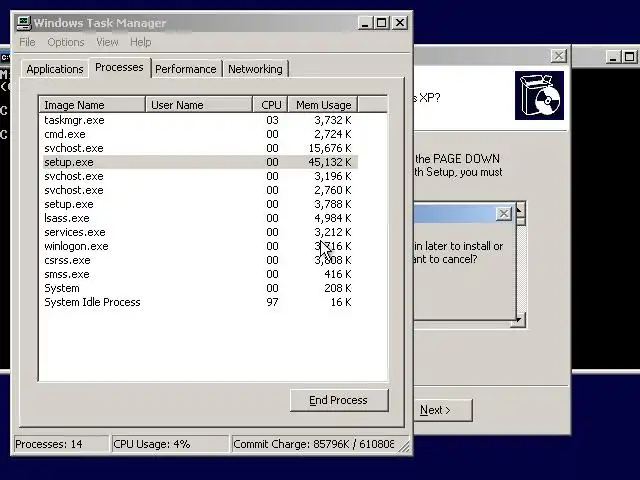
Task: Click the CPU Usage: 4% status entry
Action: pos(170,444)
